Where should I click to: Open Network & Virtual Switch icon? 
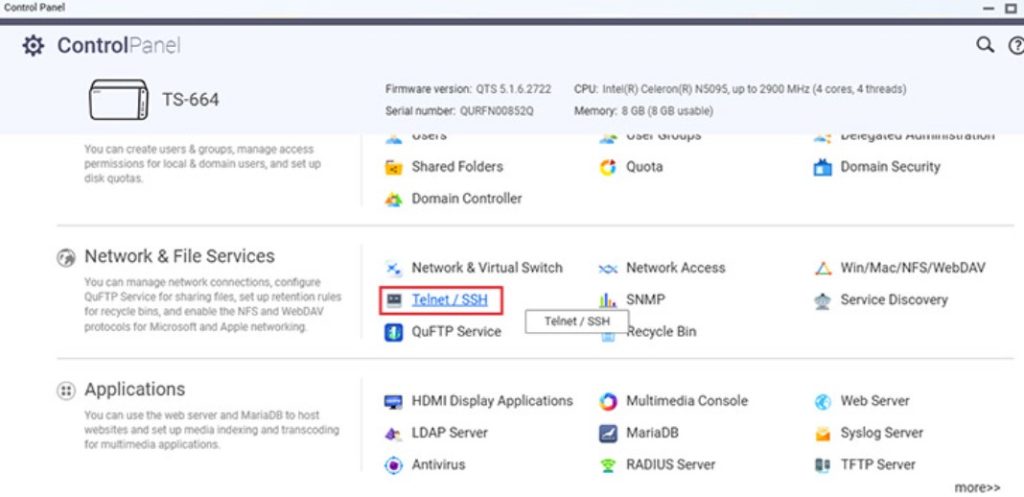point(393,268)
